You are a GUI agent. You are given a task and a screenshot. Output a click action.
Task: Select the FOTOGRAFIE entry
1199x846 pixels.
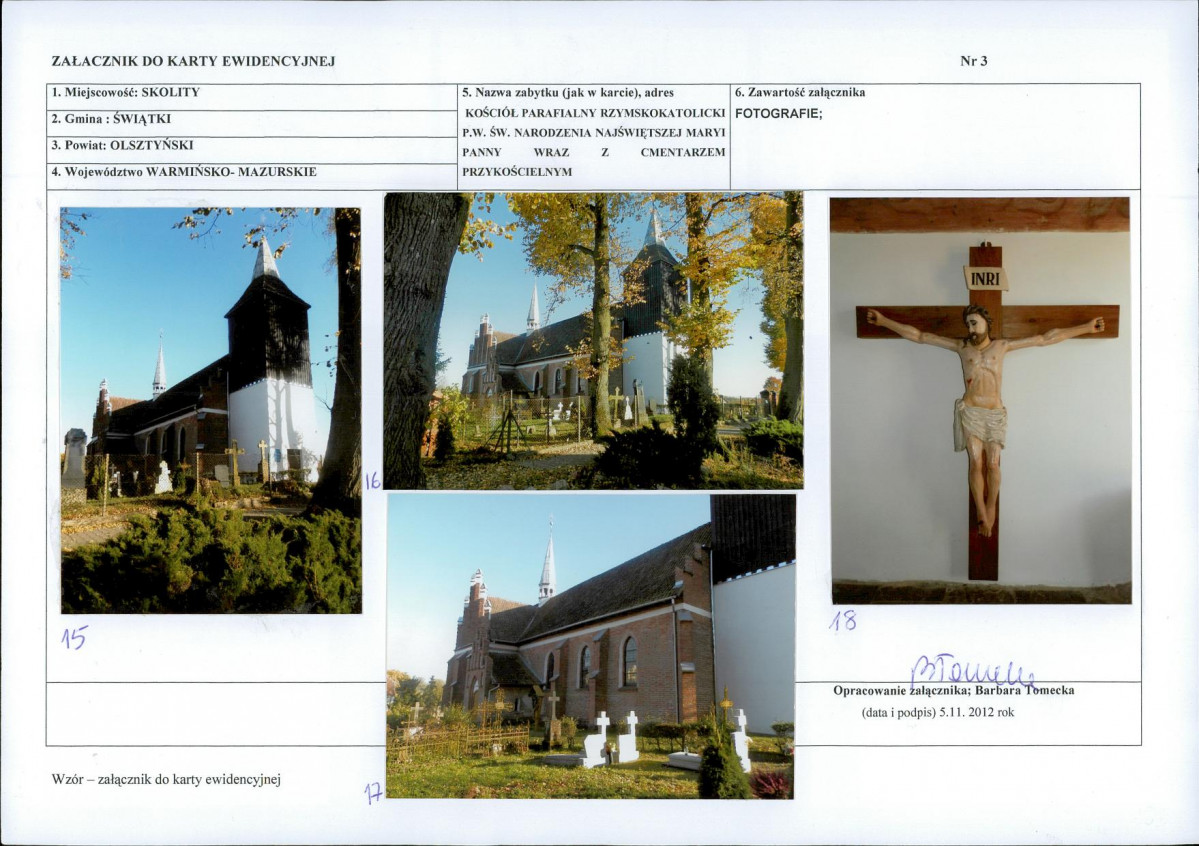click(778, 114)
